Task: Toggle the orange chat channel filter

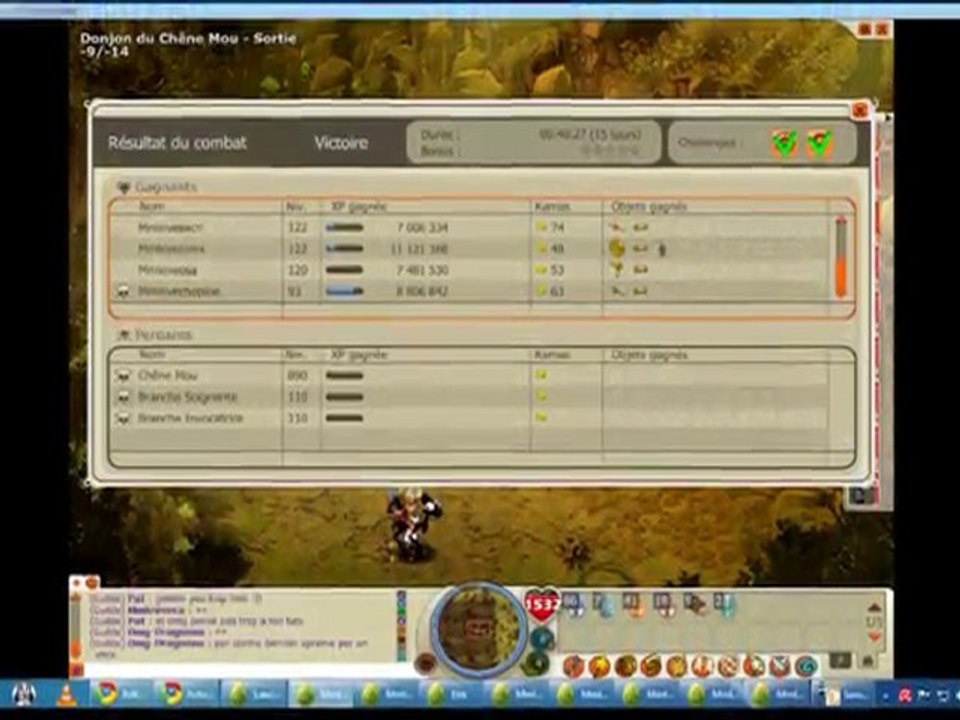Action: (401, 628)
